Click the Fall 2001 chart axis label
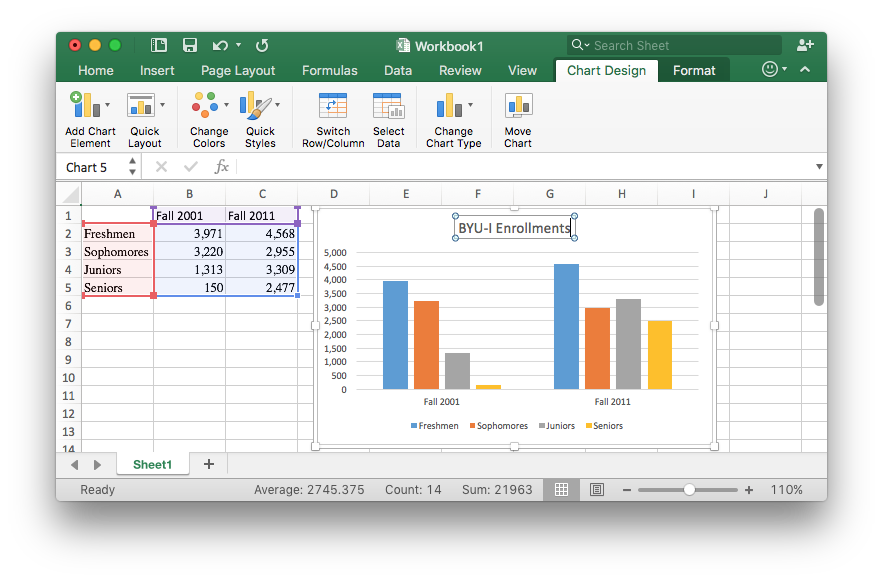This screenshot has height=581, width=883. (x=442, y=401)
